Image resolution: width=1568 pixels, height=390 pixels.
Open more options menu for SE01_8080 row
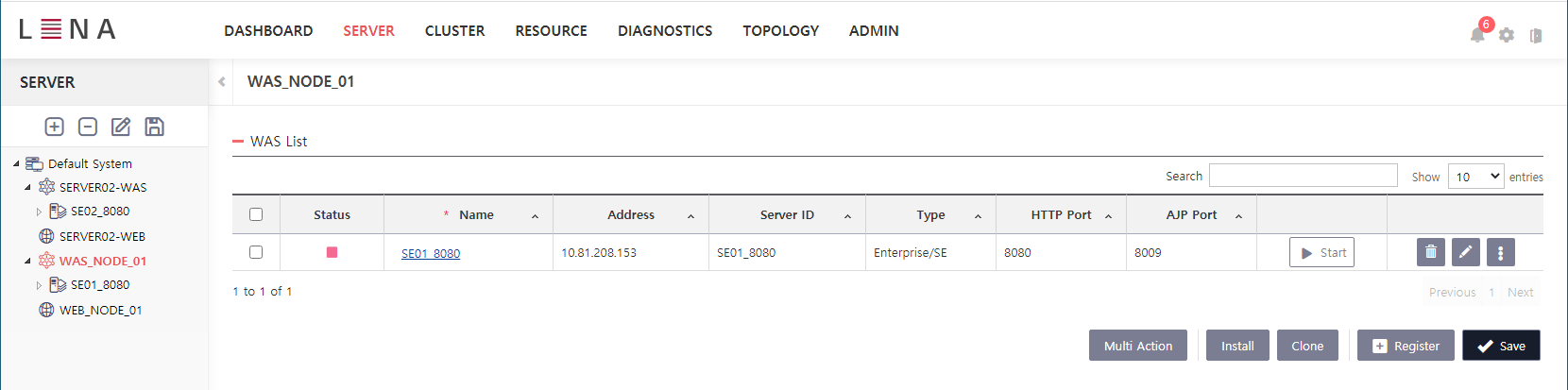point(1500,252)
